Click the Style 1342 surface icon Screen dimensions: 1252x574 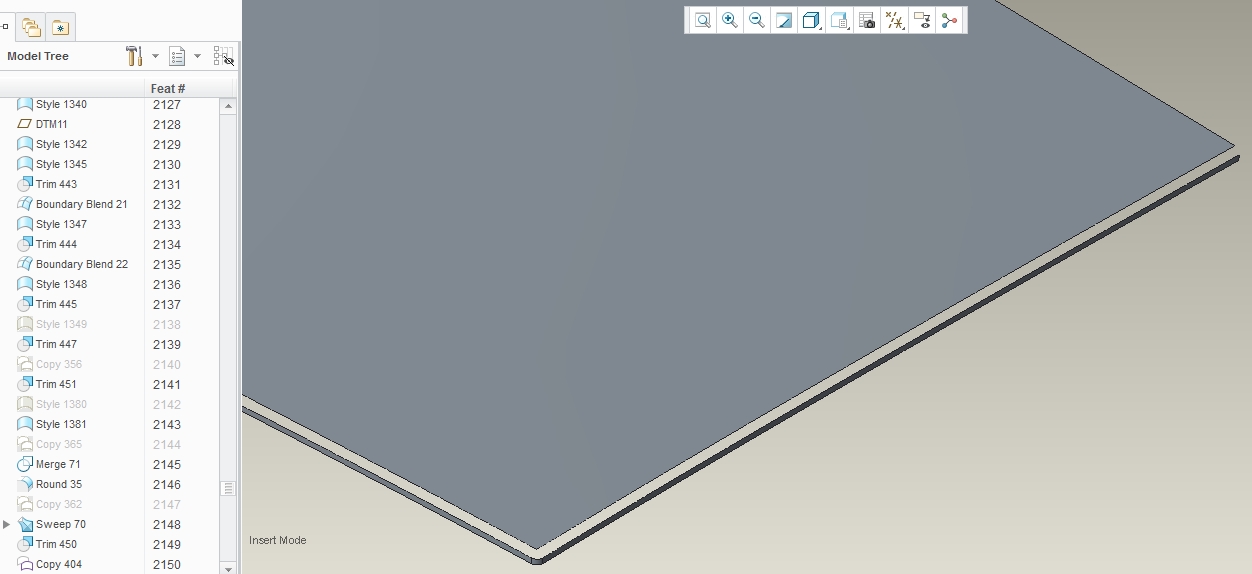(x=25, y=144)
